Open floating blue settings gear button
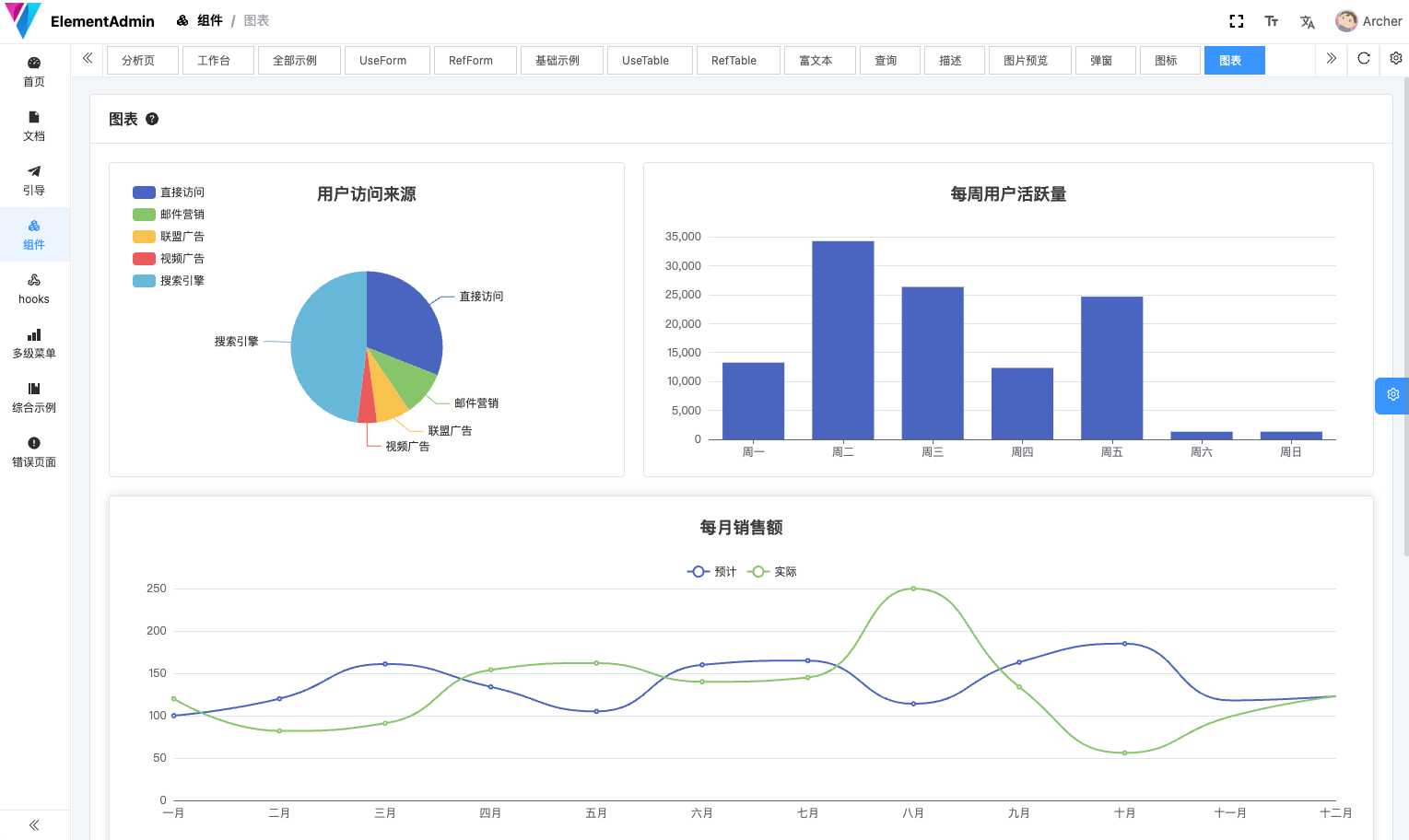Image resolution: width=1409 pixels, height=840 pixels. click(x=1392, y=395)
